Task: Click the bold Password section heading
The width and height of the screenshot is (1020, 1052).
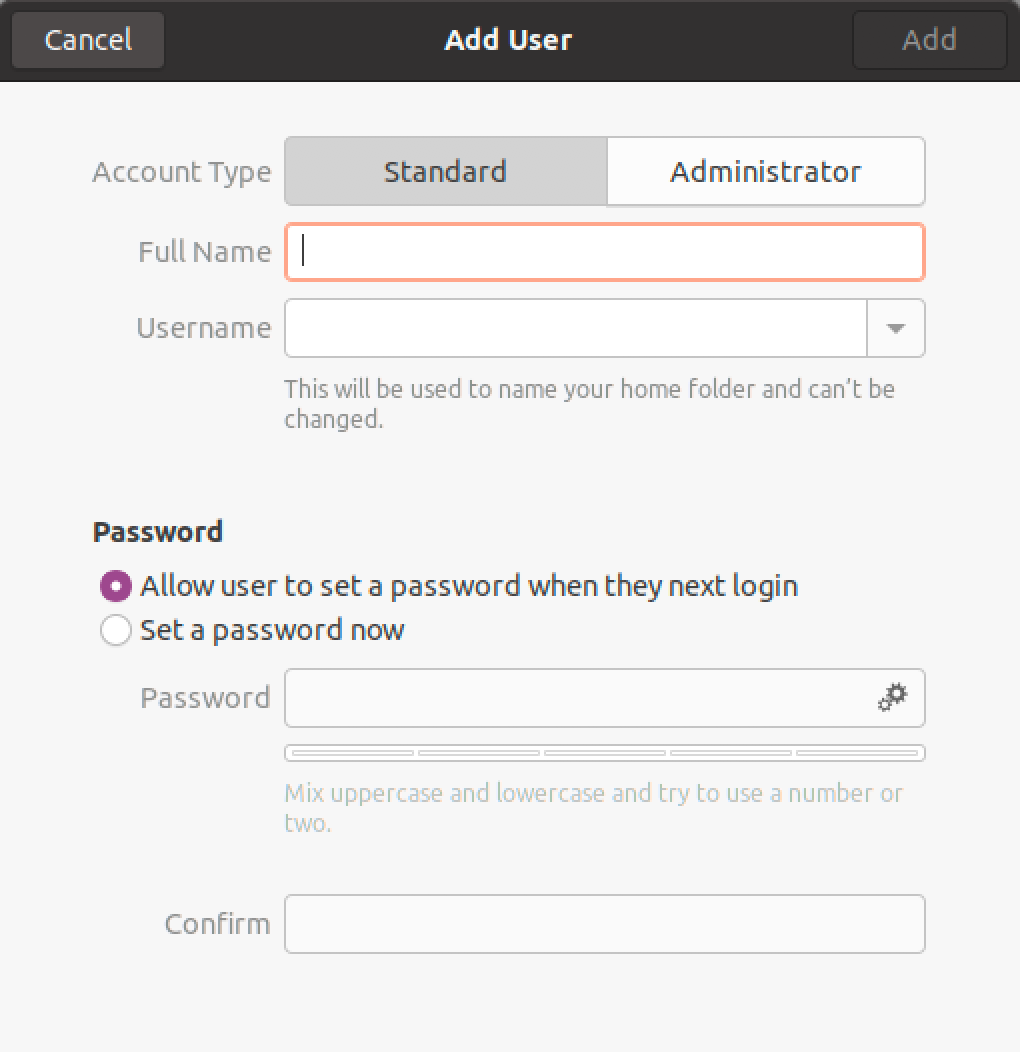Action: pyautogui.click(x=157, y=531)
